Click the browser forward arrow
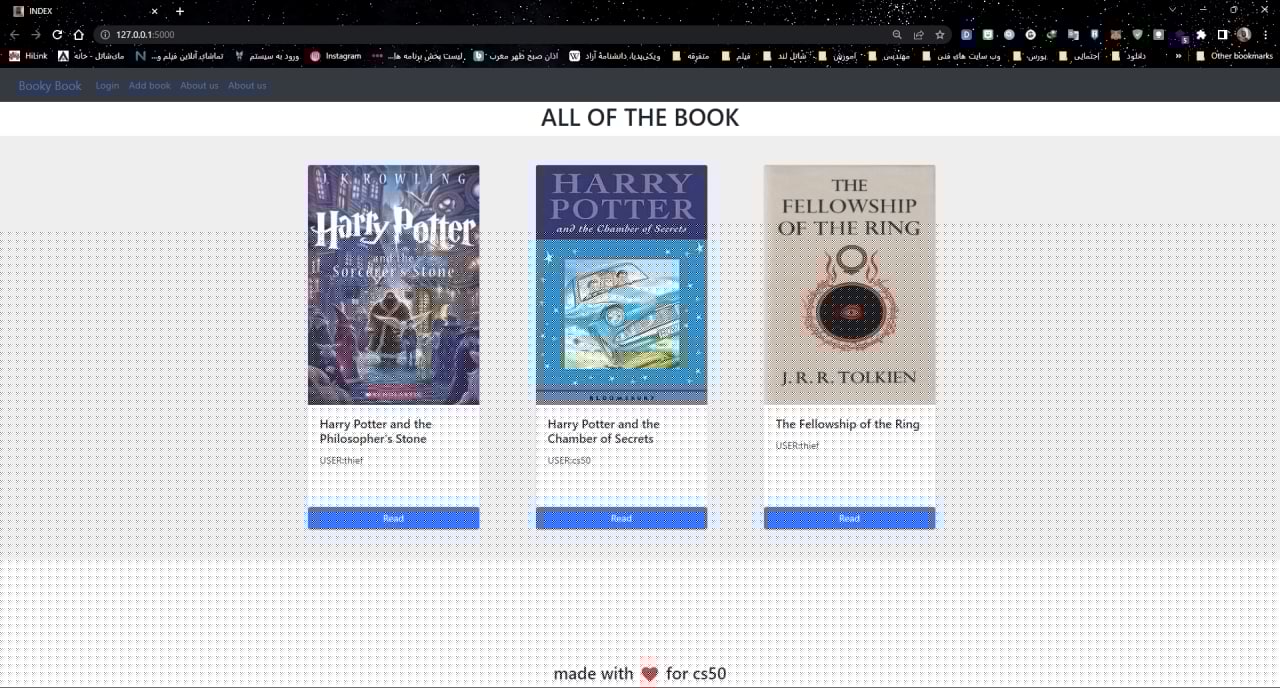1280x688 pixels. 36,34
